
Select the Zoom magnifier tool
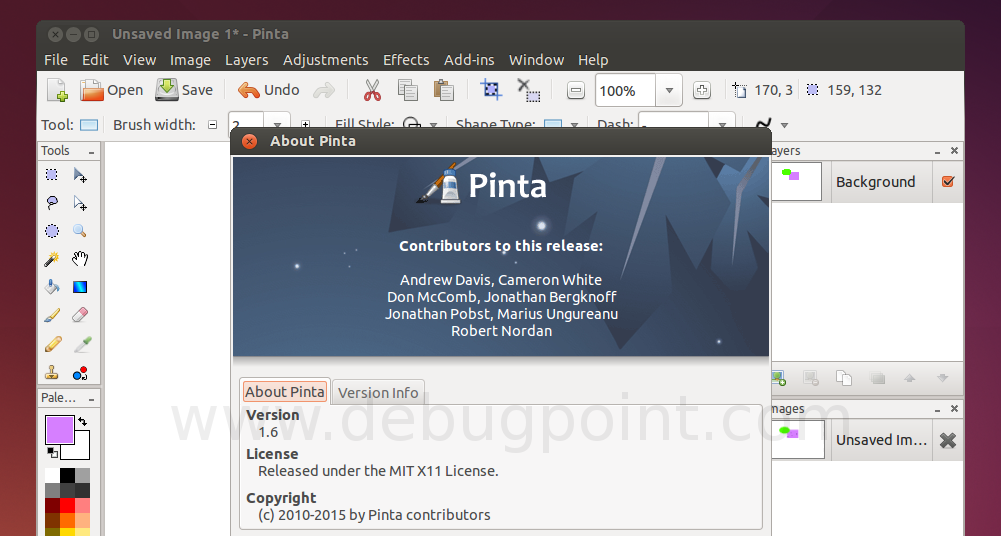click(x=80, y=231)
